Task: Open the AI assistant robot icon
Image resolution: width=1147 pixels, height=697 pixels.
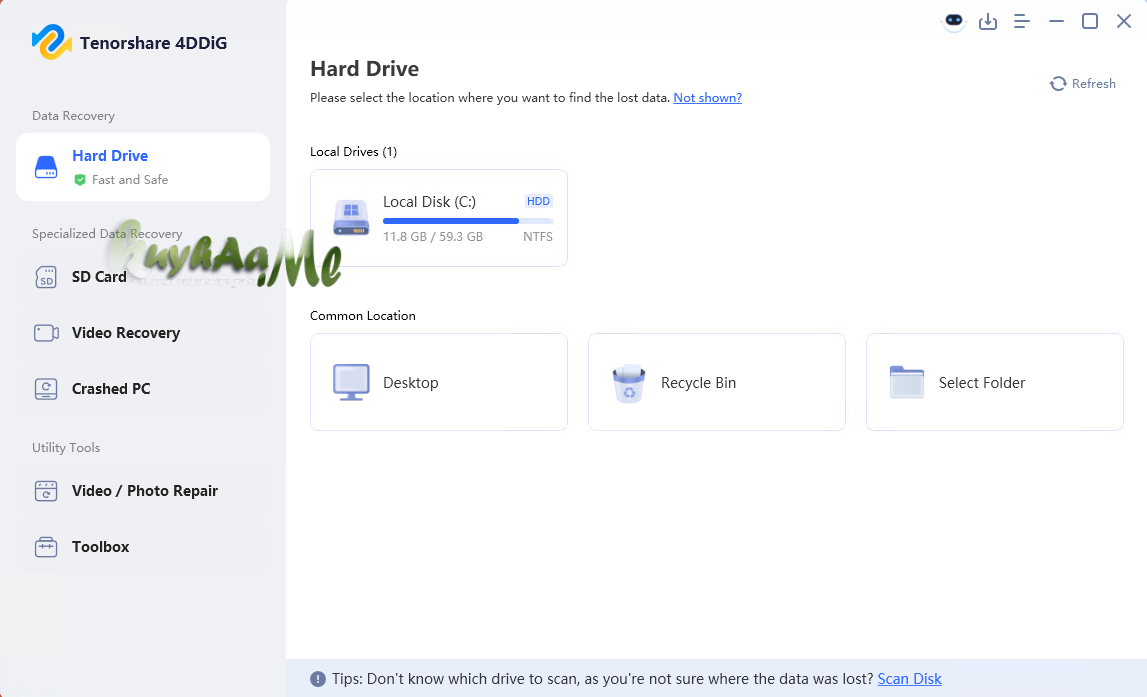Action: click(954, 21)
